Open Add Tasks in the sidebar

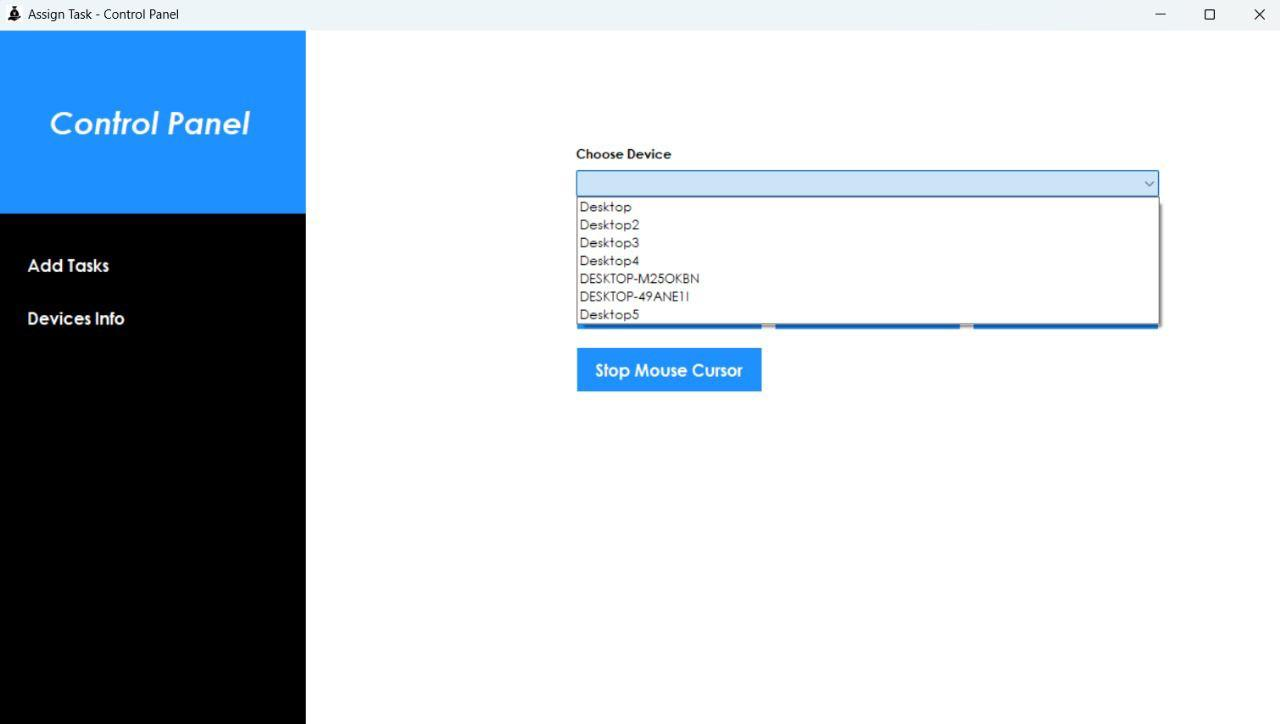(x=68, y=266)
